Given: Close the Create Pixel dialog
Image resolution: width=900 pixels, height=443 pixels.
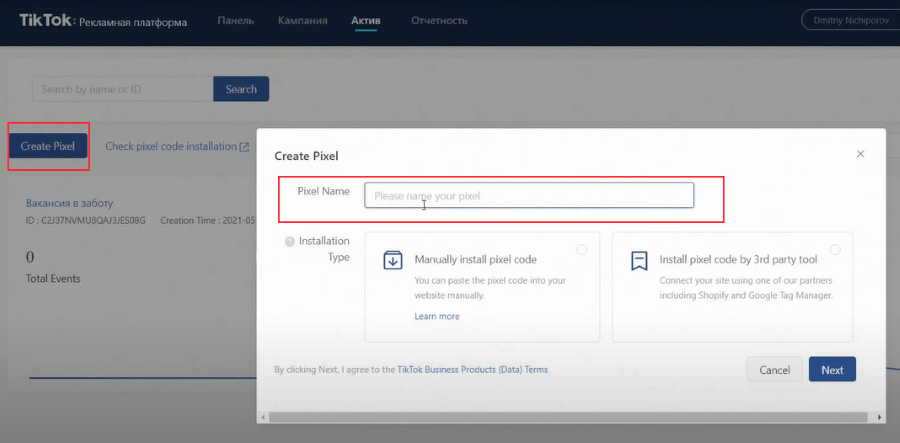Looking at the screenshot, I should (x=860, y=154).
